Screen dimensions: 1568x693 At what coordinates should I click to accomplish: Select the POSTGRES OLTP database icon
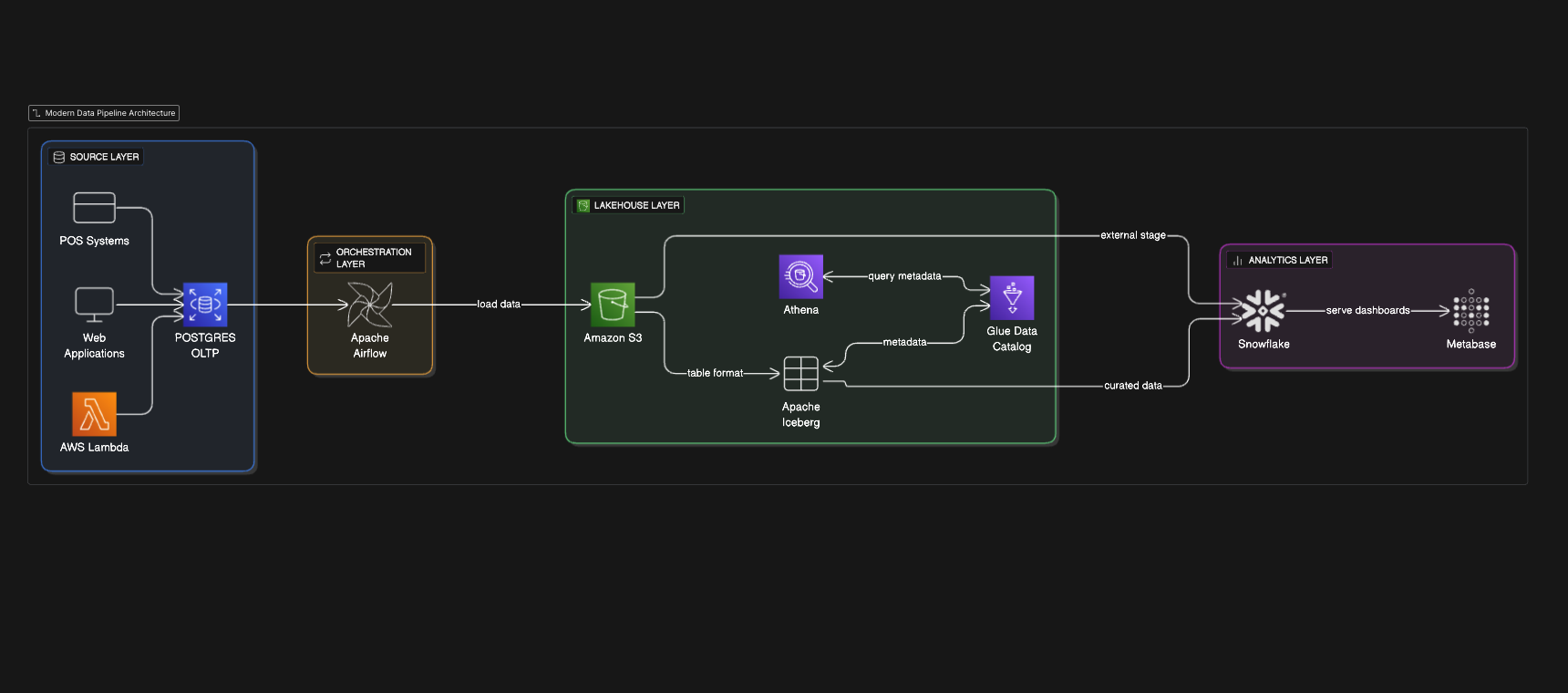coord(205,305)
